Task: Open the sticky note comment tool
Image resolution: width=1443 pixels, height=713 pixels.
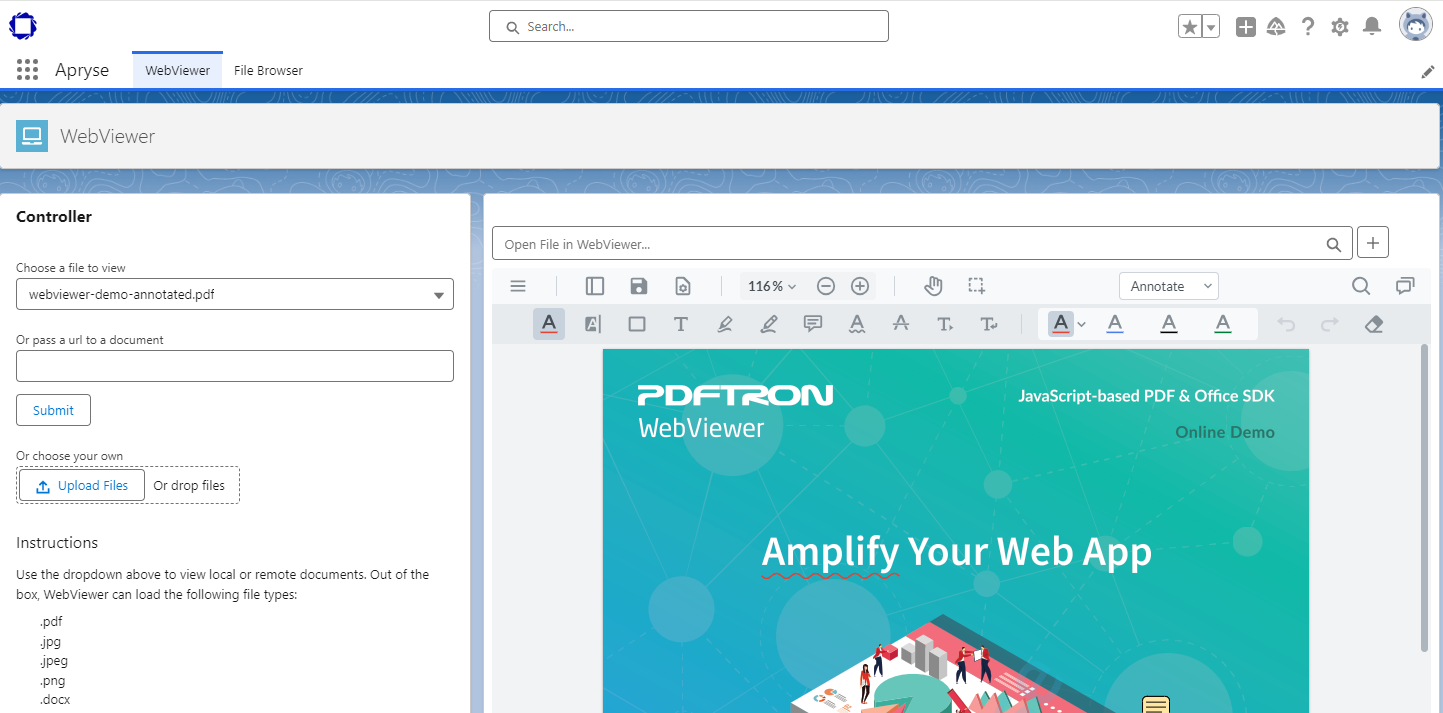Action: [x=812, y=323]
